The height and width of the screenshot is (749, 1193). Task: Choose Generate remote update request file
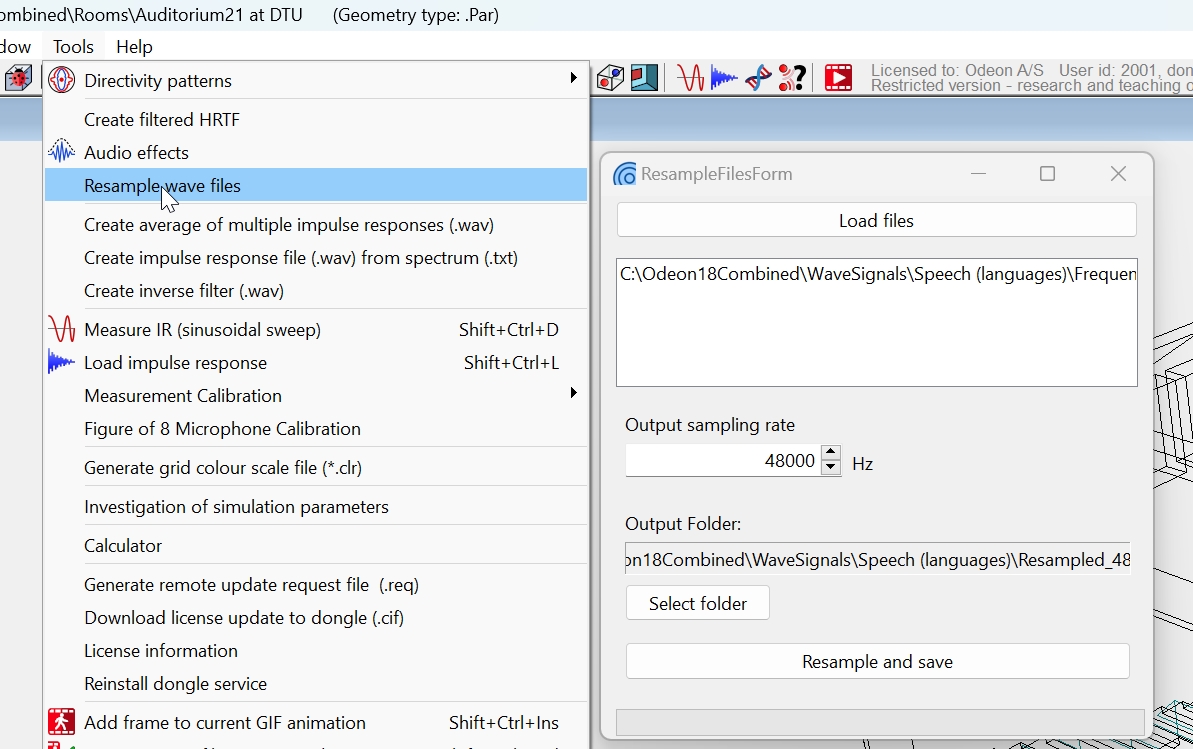[x=316, y=585]
